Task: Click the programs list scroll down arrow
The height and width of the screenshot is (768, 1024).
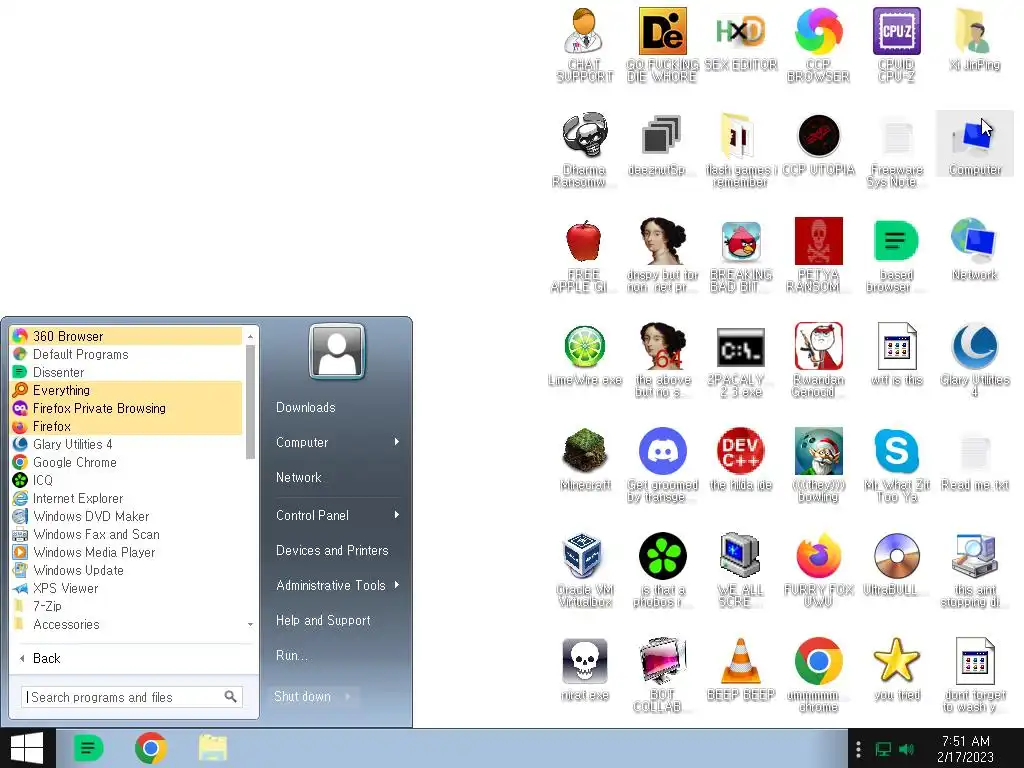Action: (x=250, y=625)
